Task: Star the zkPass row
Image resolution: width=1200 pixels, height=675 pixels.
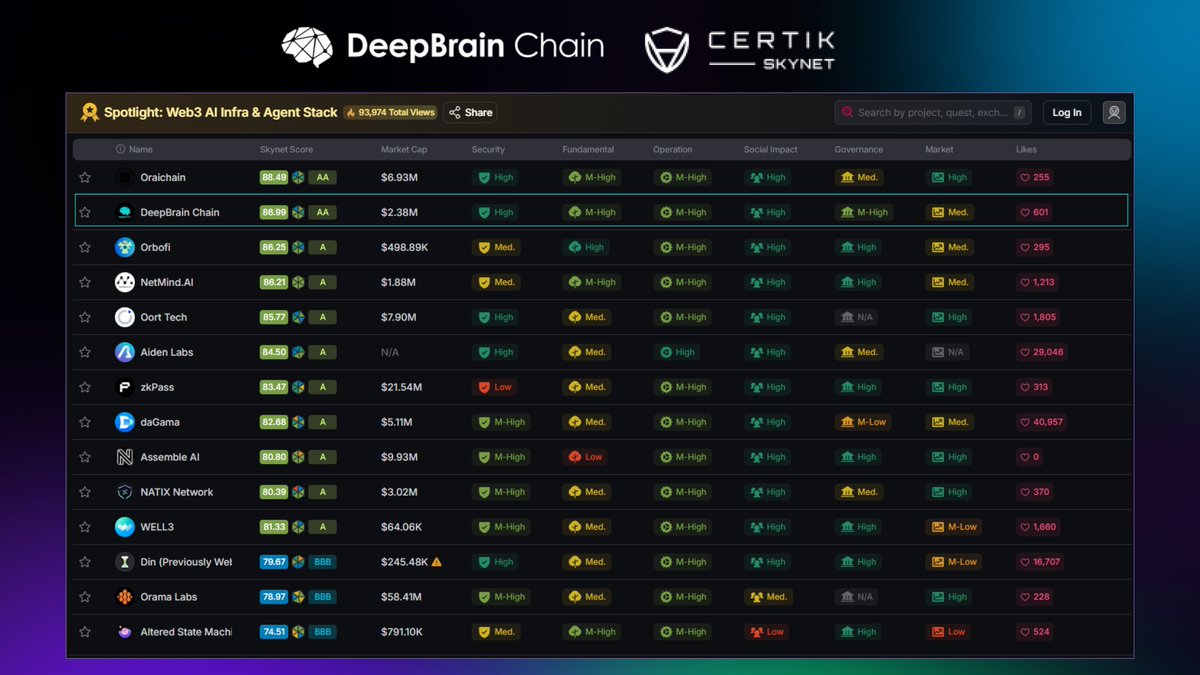Action: pos(85,387)
